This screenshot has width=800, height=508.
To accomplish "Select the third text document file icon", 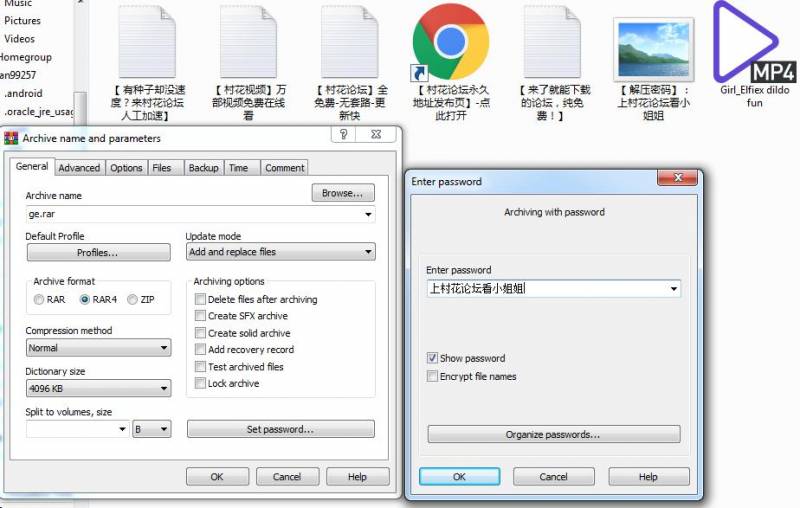I will (x=349, y=42).
